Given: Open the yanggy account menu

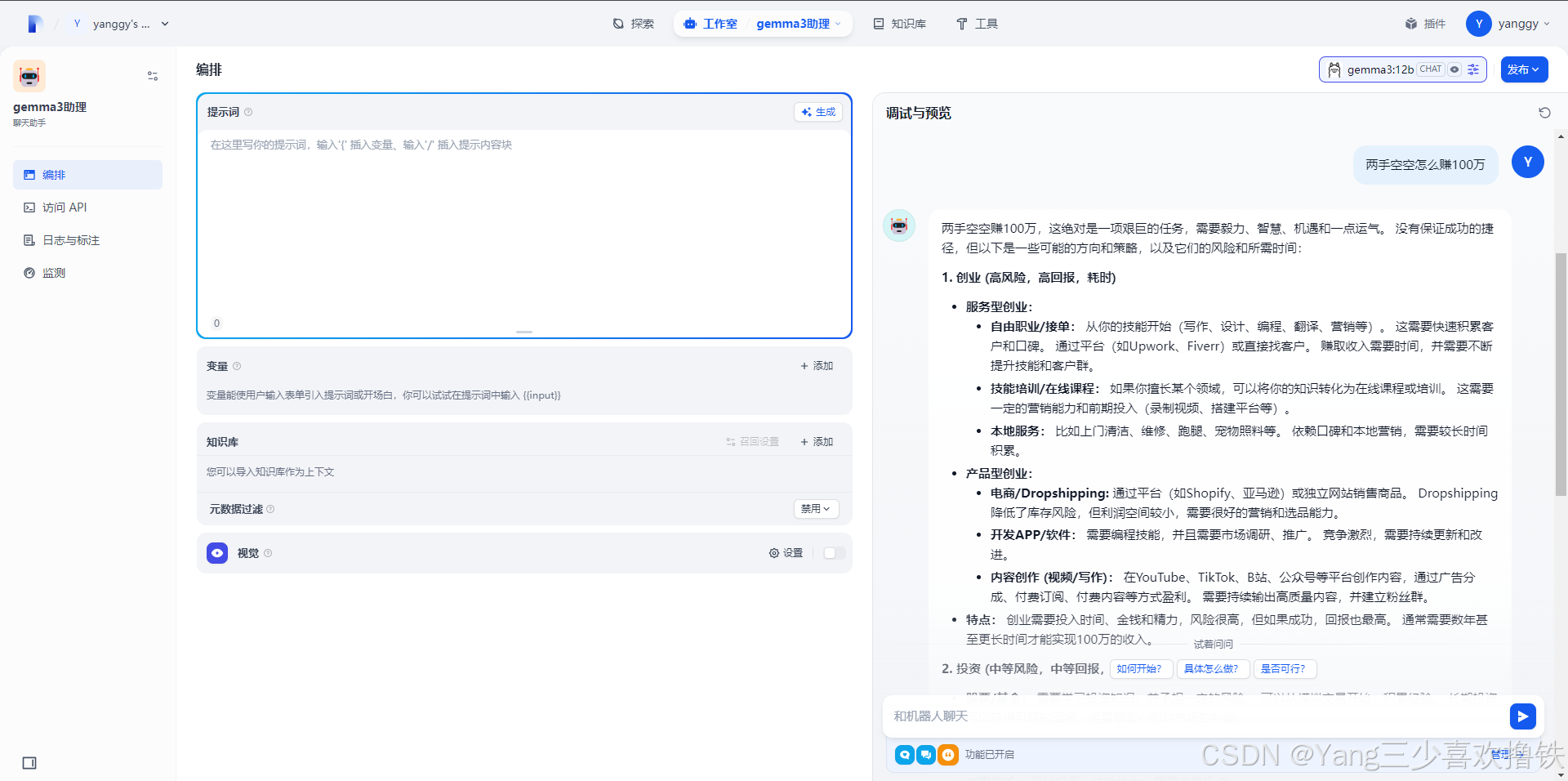Looking at the screenshot, I should coord(1509,24).
